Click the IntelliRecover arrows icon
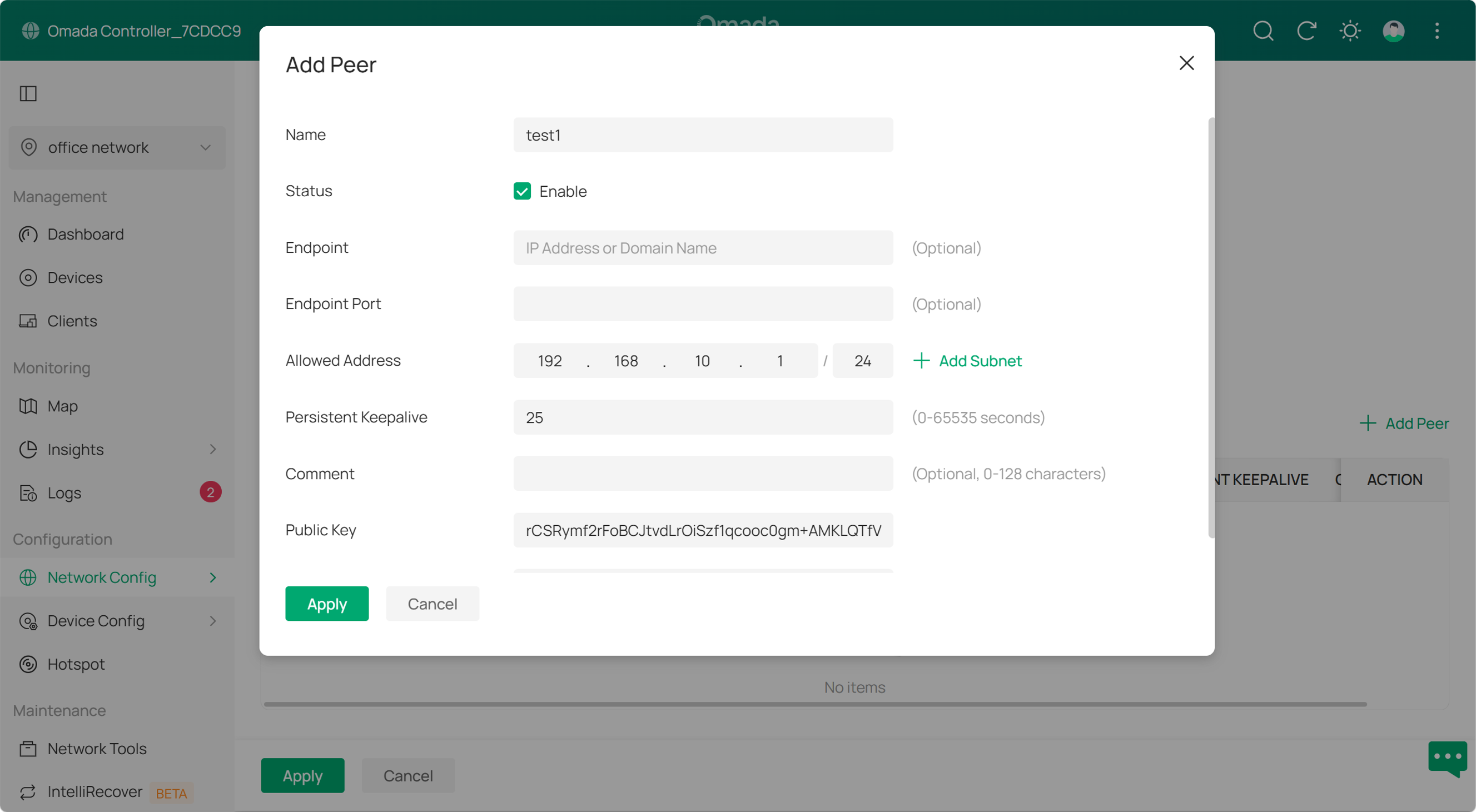 tap(28, 792)
